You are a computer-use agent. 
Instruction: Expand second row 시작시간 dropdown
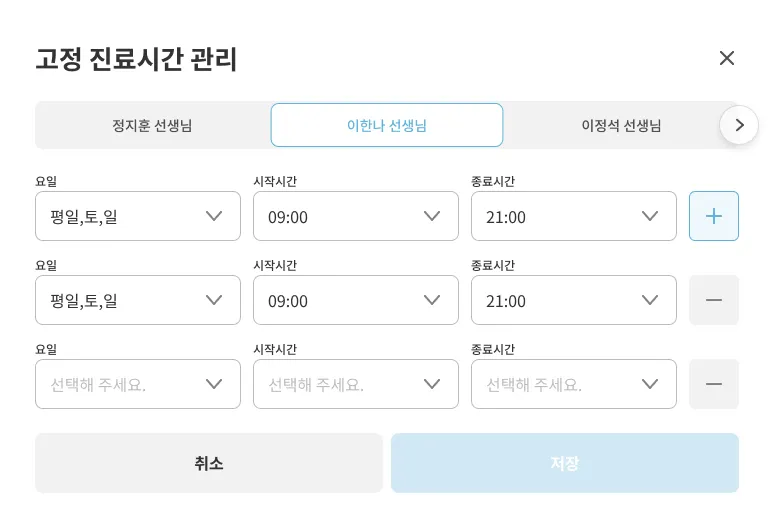tap(355, 300)
